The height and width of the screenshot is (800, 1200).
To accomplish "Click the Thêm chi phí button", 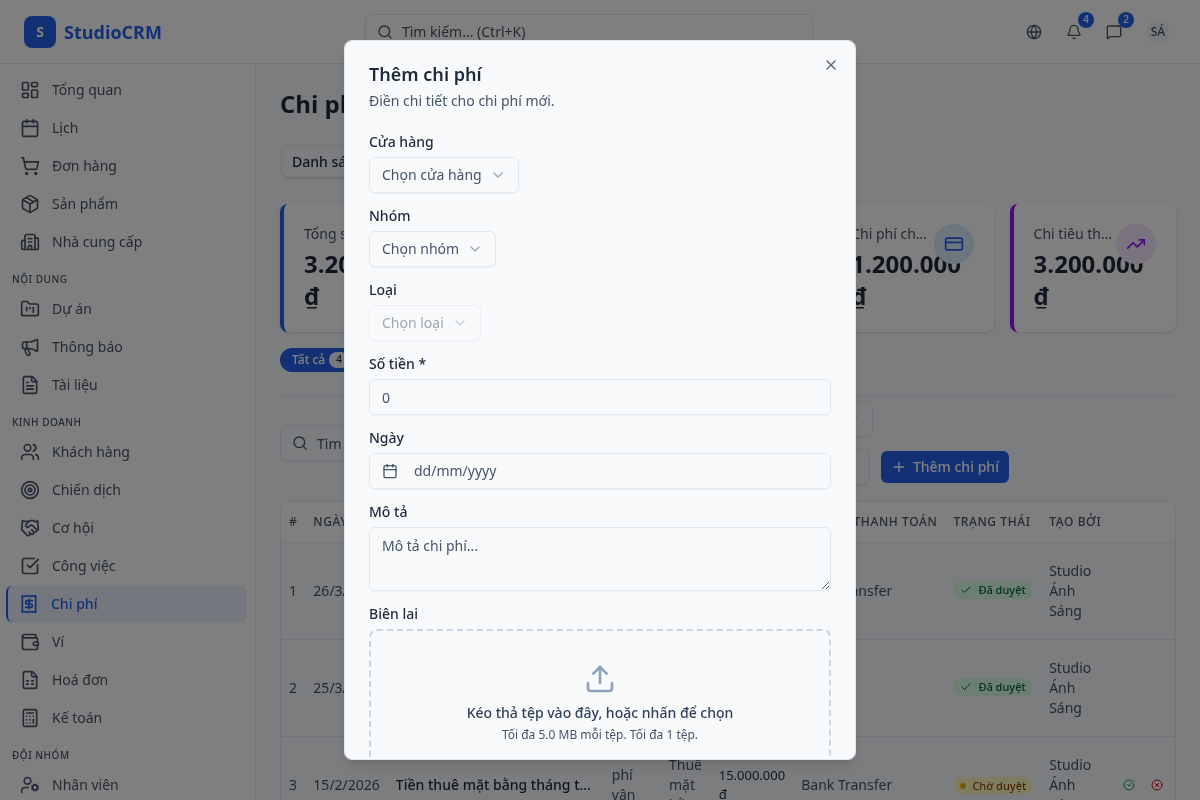I will point(945,467).
